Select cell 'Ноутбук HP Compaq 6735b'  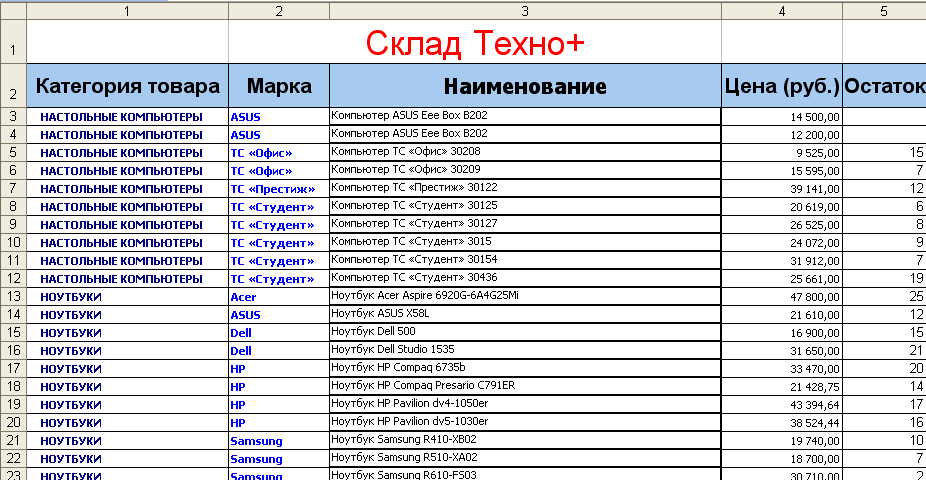(525, 369)
